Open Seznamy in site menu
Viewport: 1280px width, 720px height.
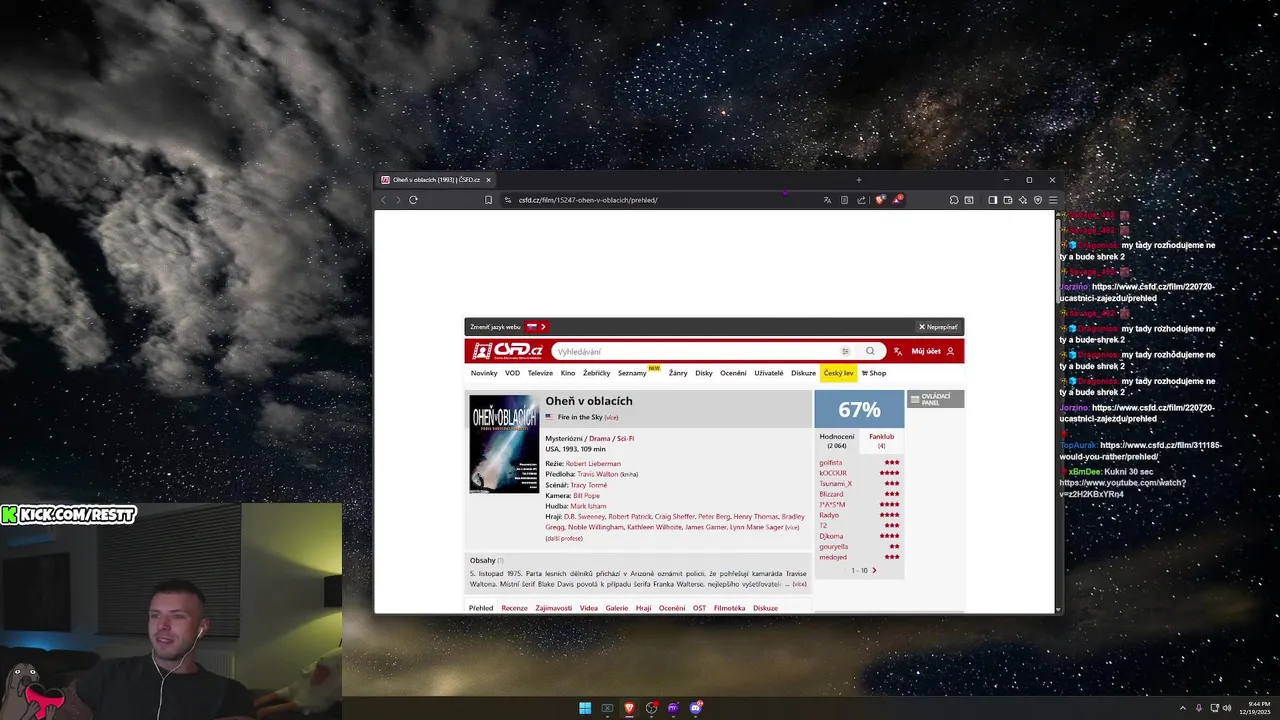632,373
